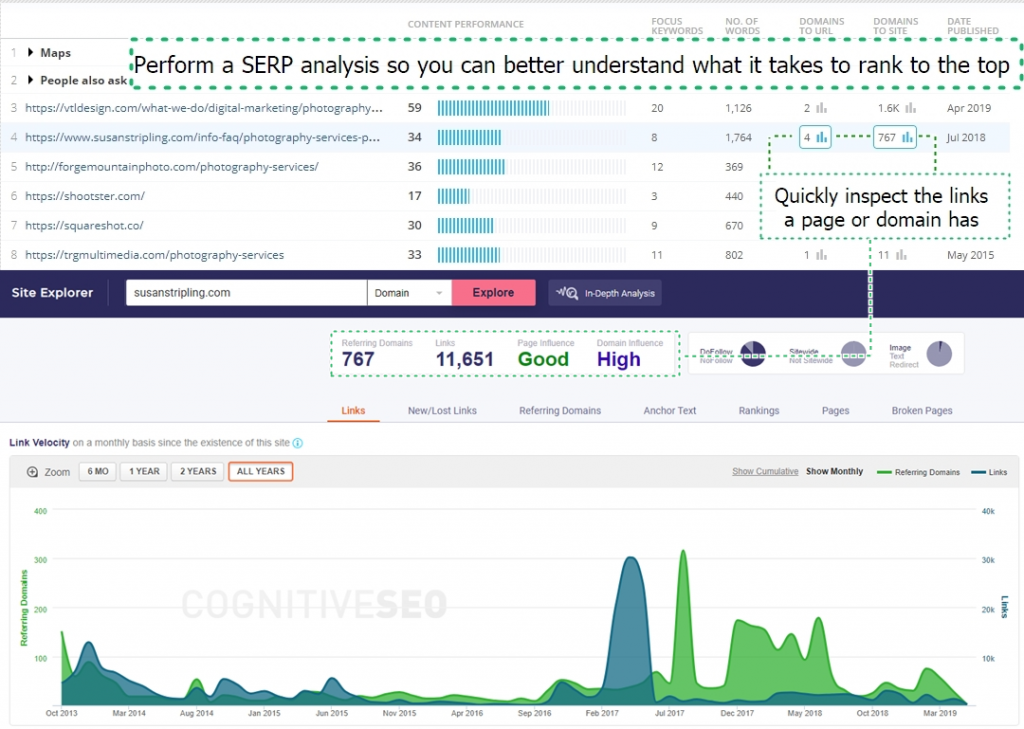Viewport: 1024px width, 729px height.
Task: Sort by Content Performance column header
Action: [466, 24]
